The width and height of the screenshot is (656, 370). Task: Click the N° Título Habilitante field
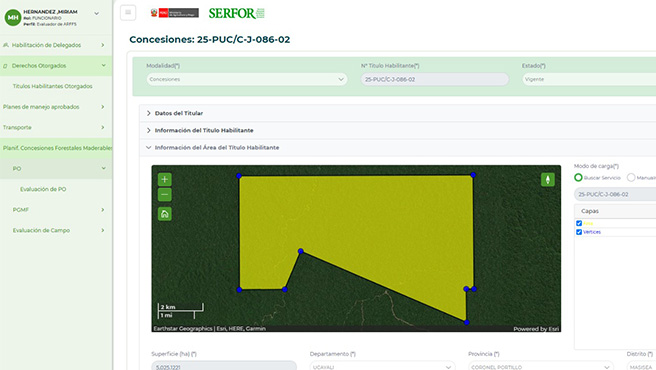pos(435,79)
